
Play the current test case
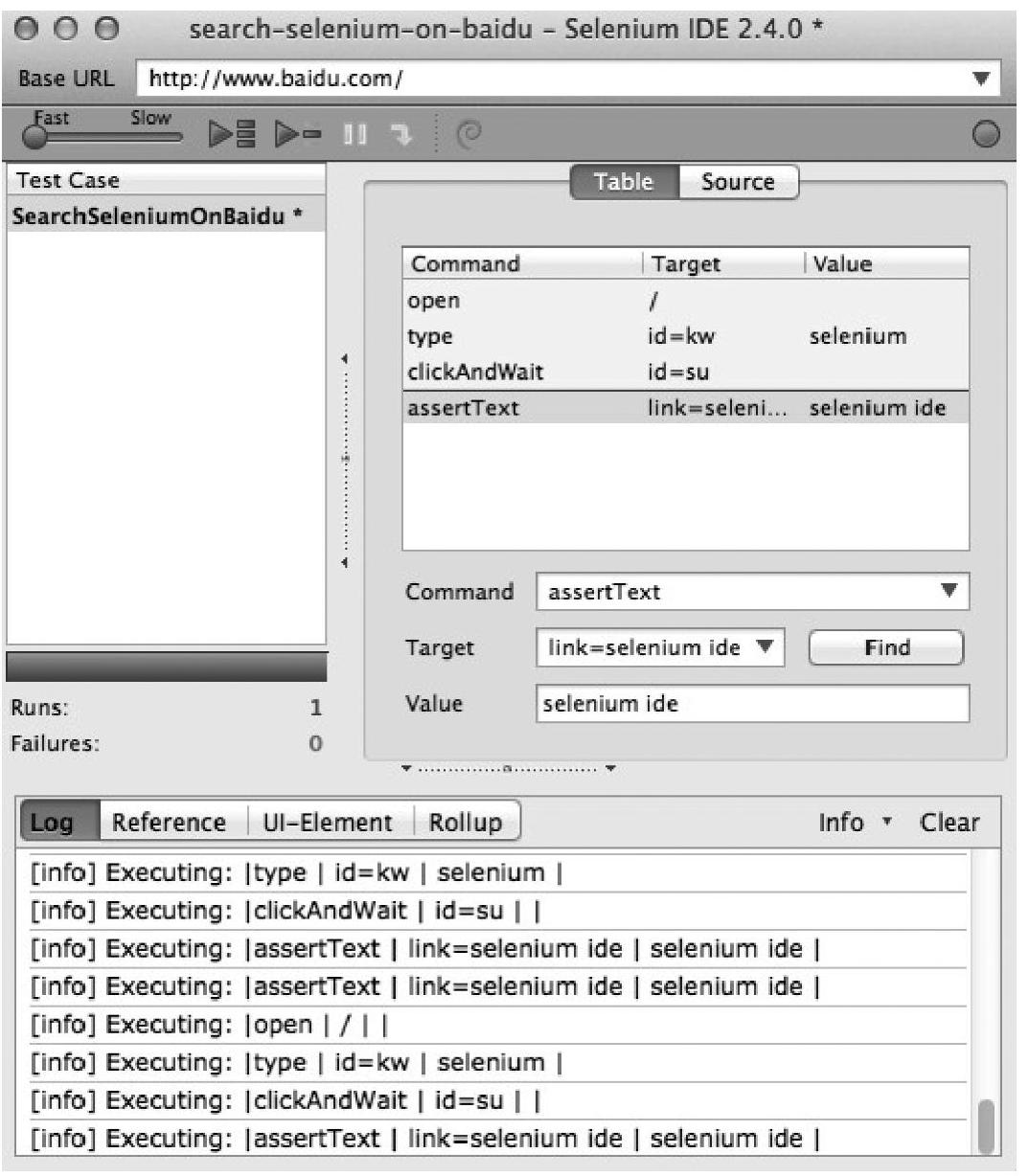pos(298,134)
